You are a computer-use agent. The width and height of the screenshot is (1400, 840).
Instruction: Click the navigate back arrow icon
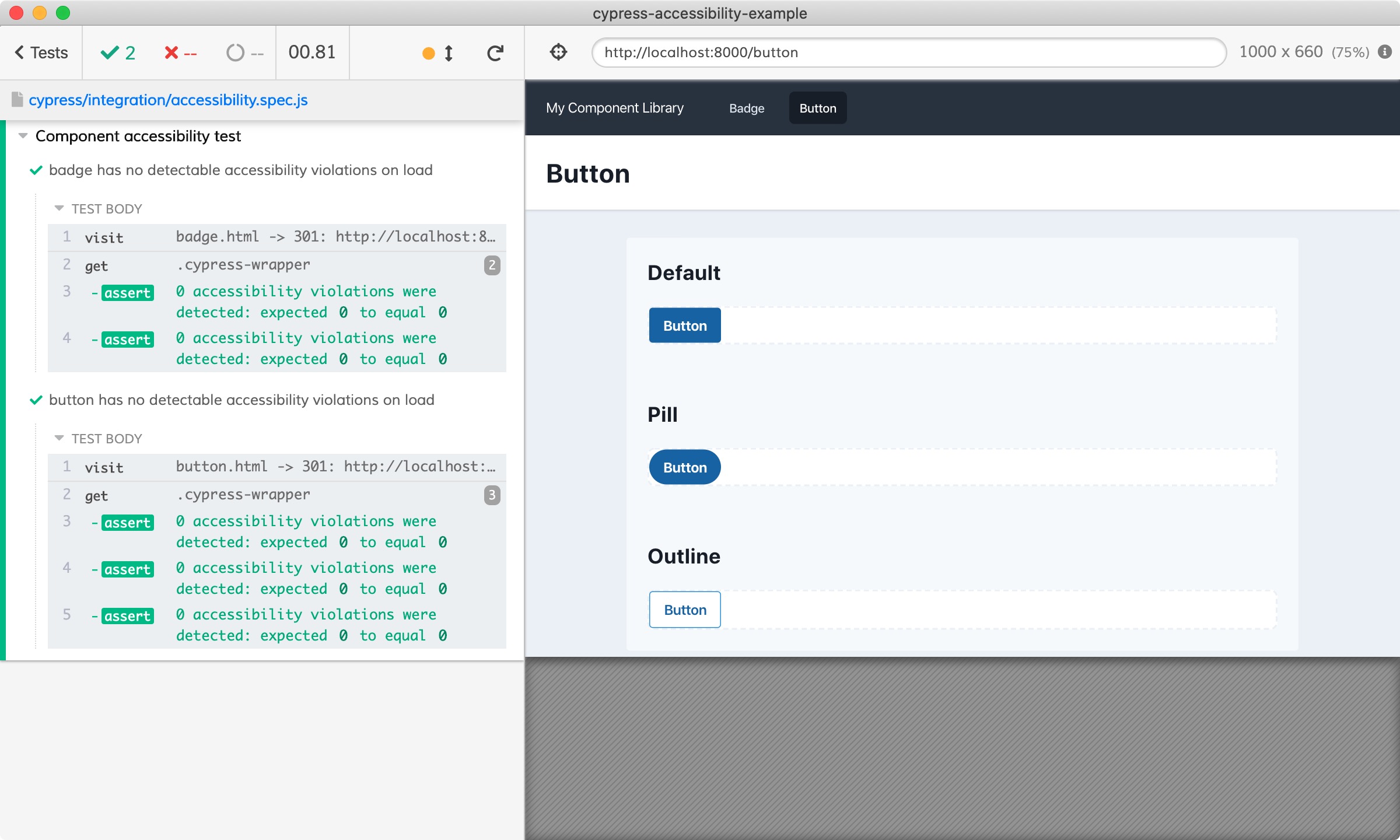19,52
